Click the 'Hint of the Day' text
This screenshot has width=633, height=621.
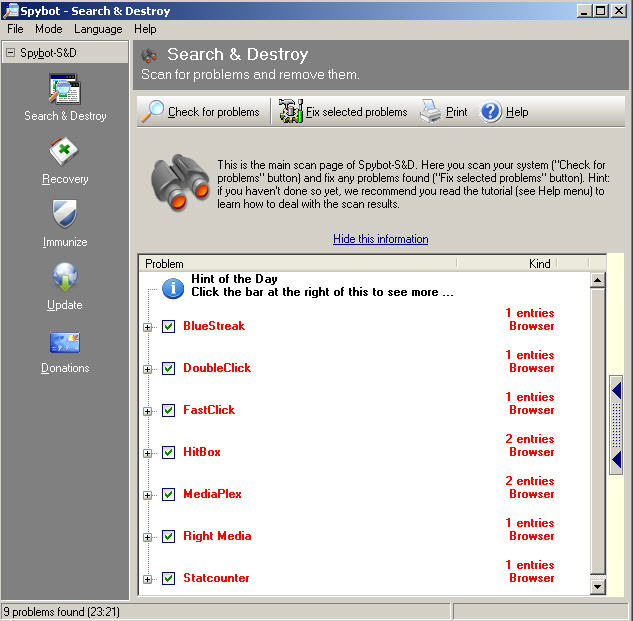point(234,279)
